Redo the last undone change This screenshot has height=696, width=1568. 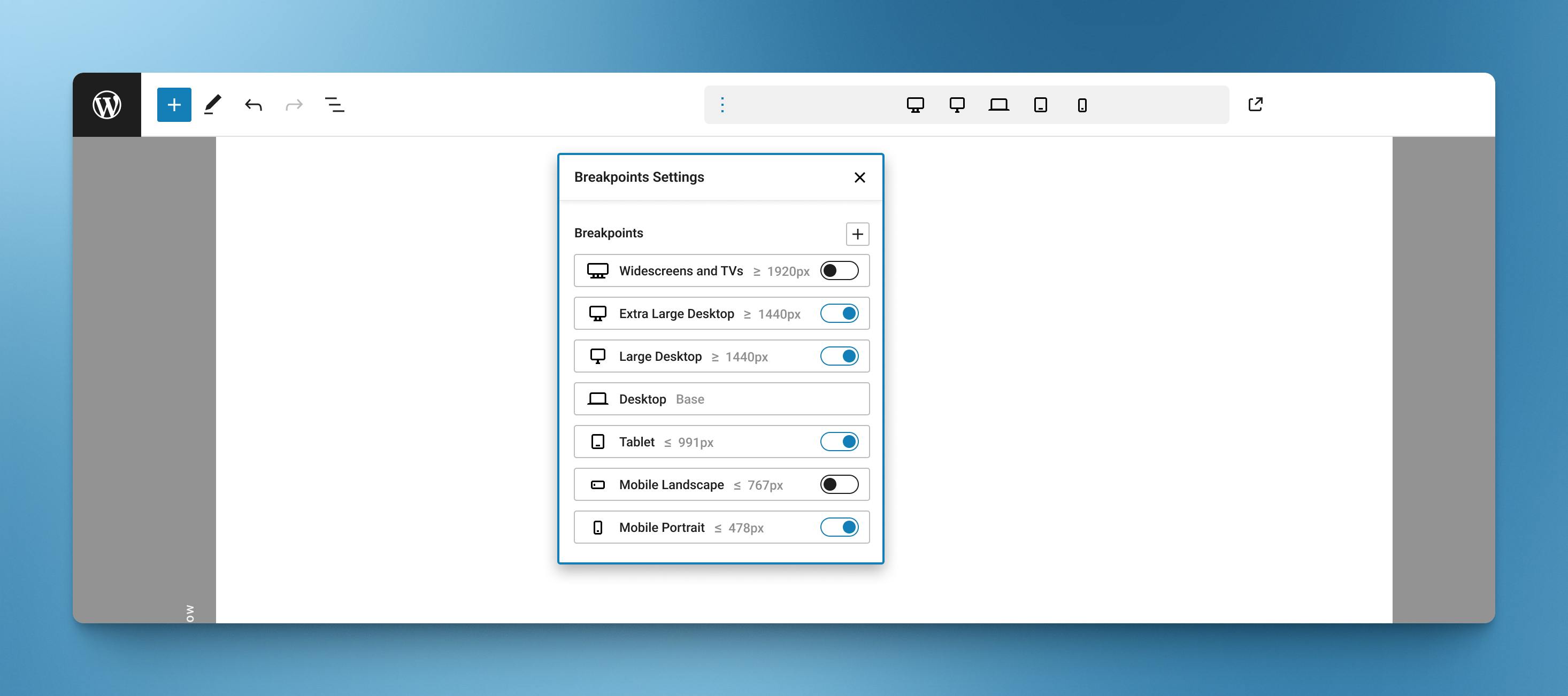coord(294,105)
